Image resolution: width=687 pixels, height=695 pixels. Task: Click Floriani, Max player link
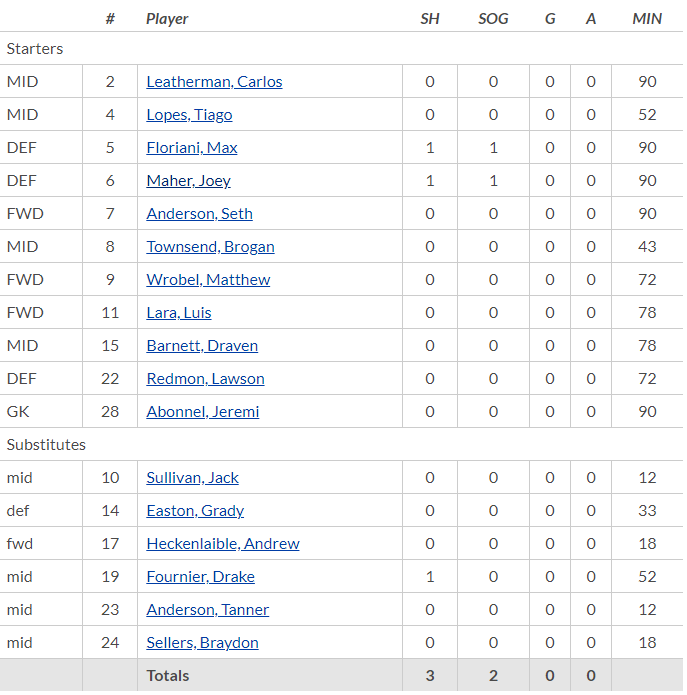point(192,148)
